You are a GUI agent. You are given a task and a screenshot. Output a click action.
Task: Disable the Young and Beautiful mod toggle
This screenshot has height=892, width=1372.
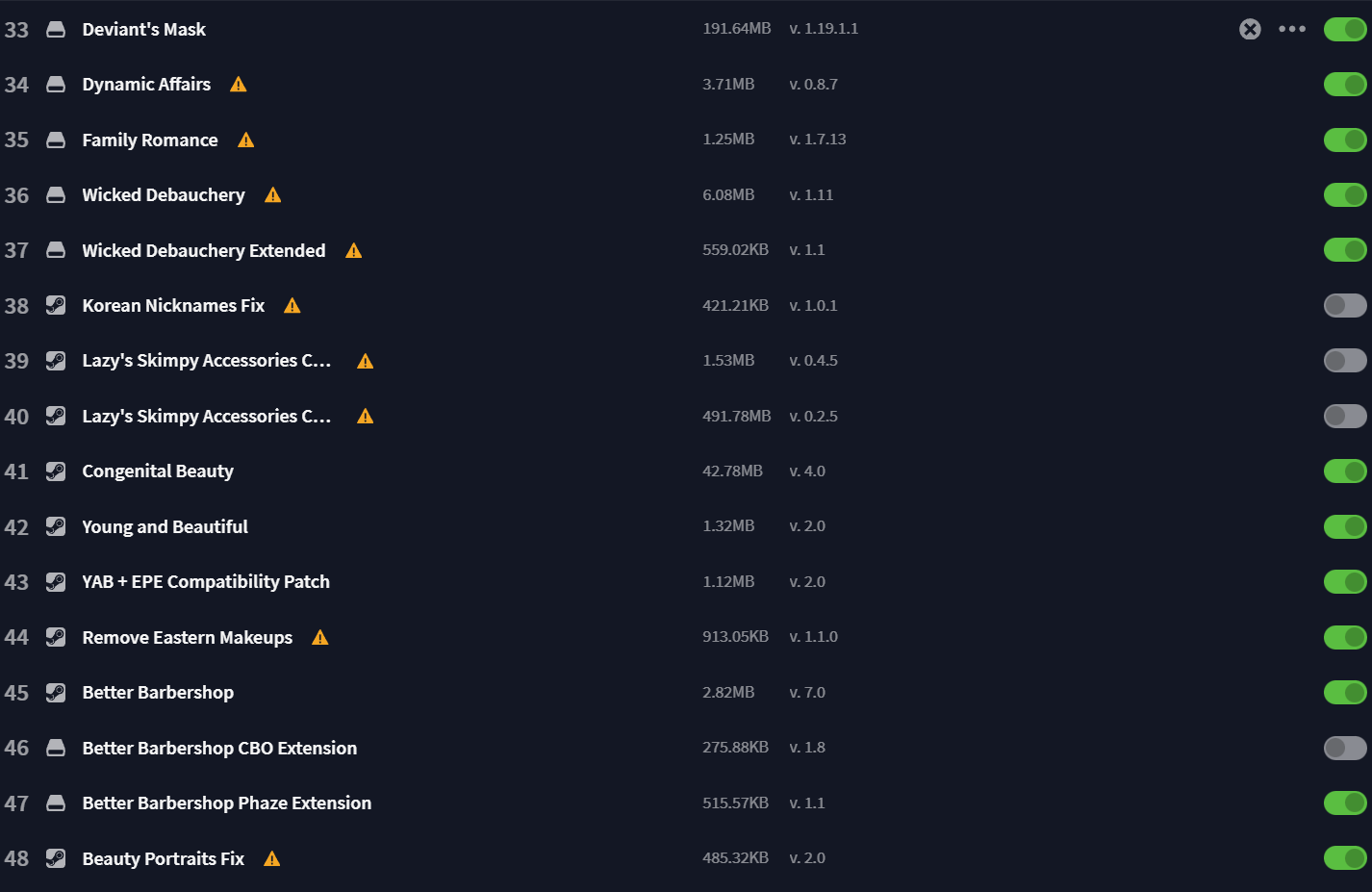[x=1345, y=526]
